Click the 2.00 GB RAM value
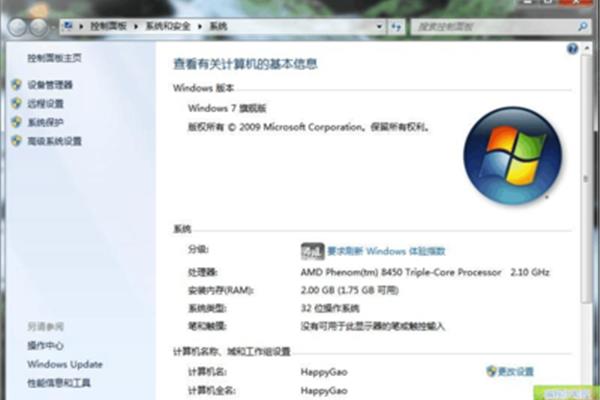 [349, 290]
